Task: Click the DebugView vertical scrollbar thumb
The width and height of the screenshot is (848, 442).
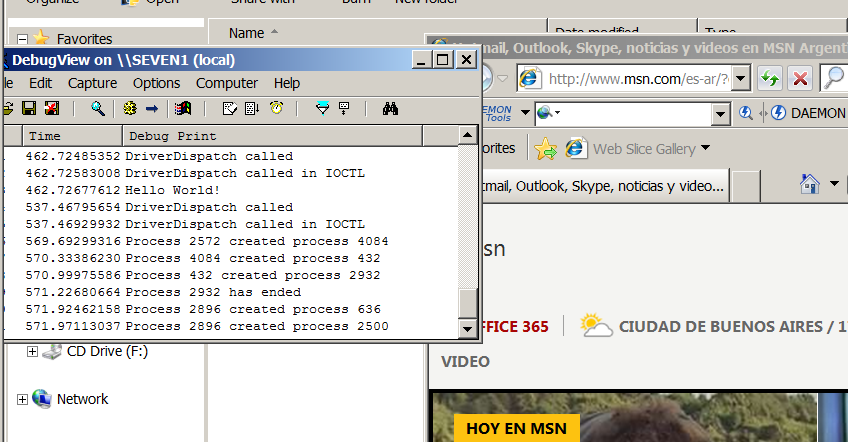Action: point(467,303)
